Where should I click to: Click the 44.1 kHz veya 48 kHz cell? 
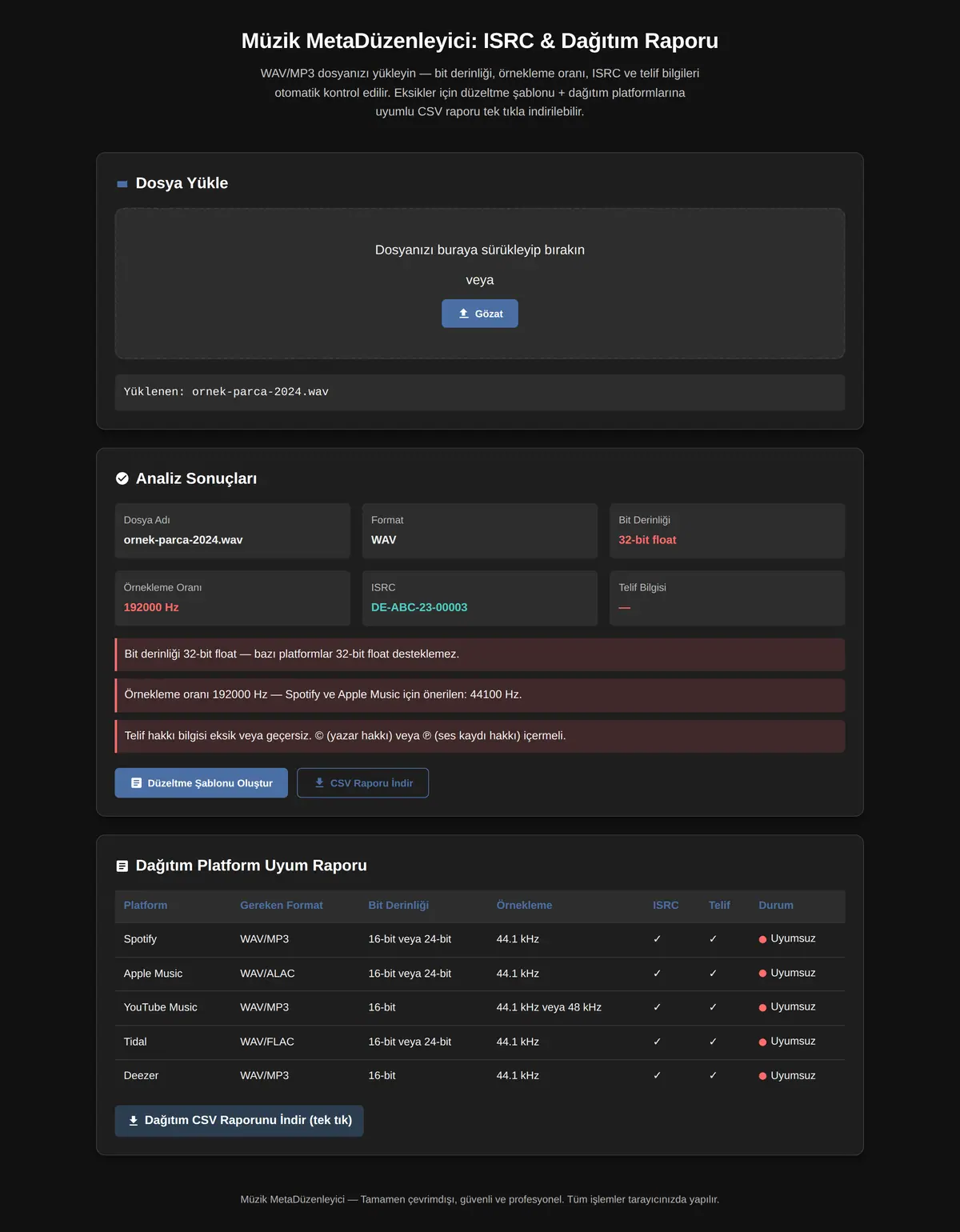click(x=549, y=1007)
